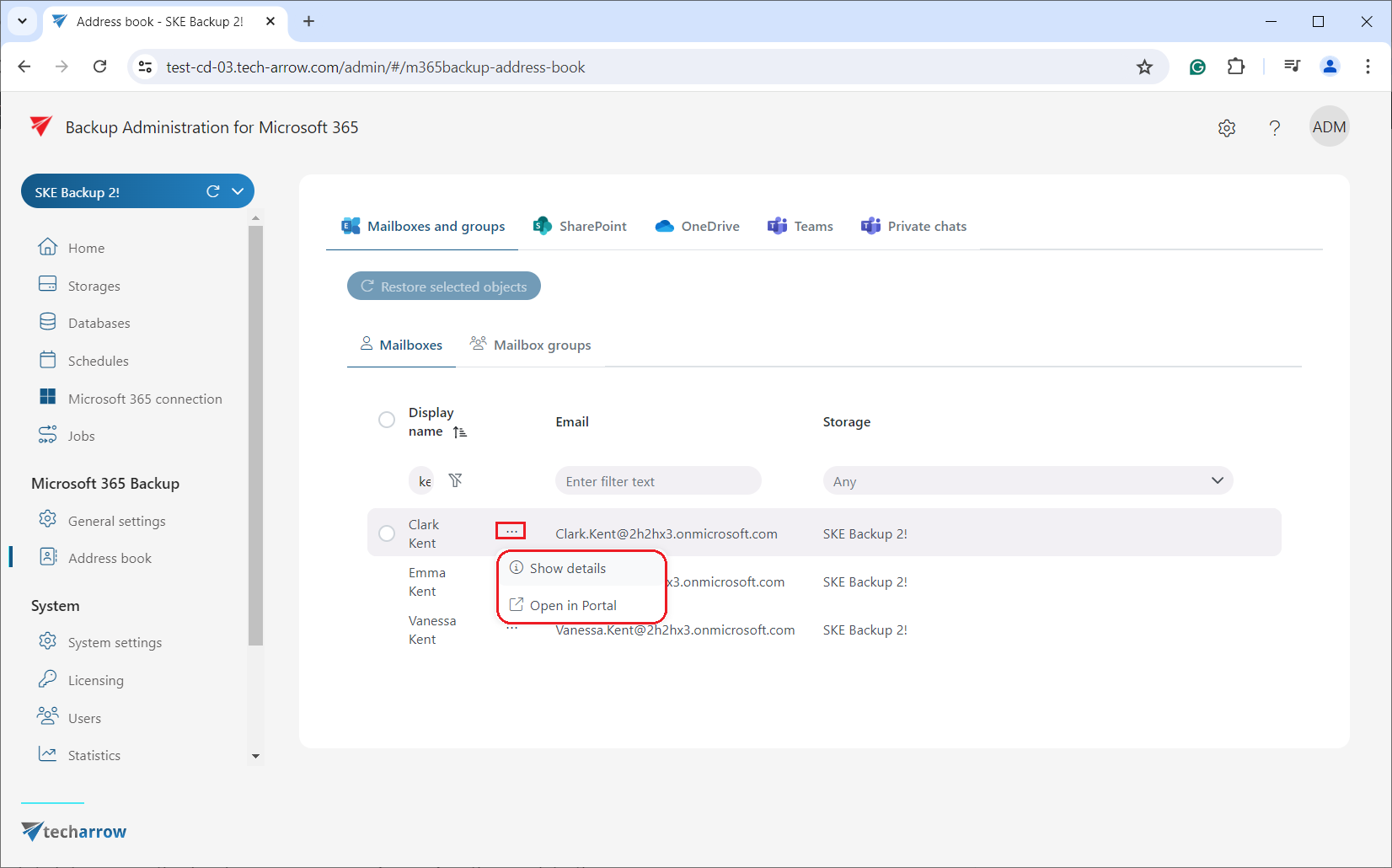This screenshot has height=868, width=1392.
Task: Choose Open in Portal from context menu
Action: (573, 606)
